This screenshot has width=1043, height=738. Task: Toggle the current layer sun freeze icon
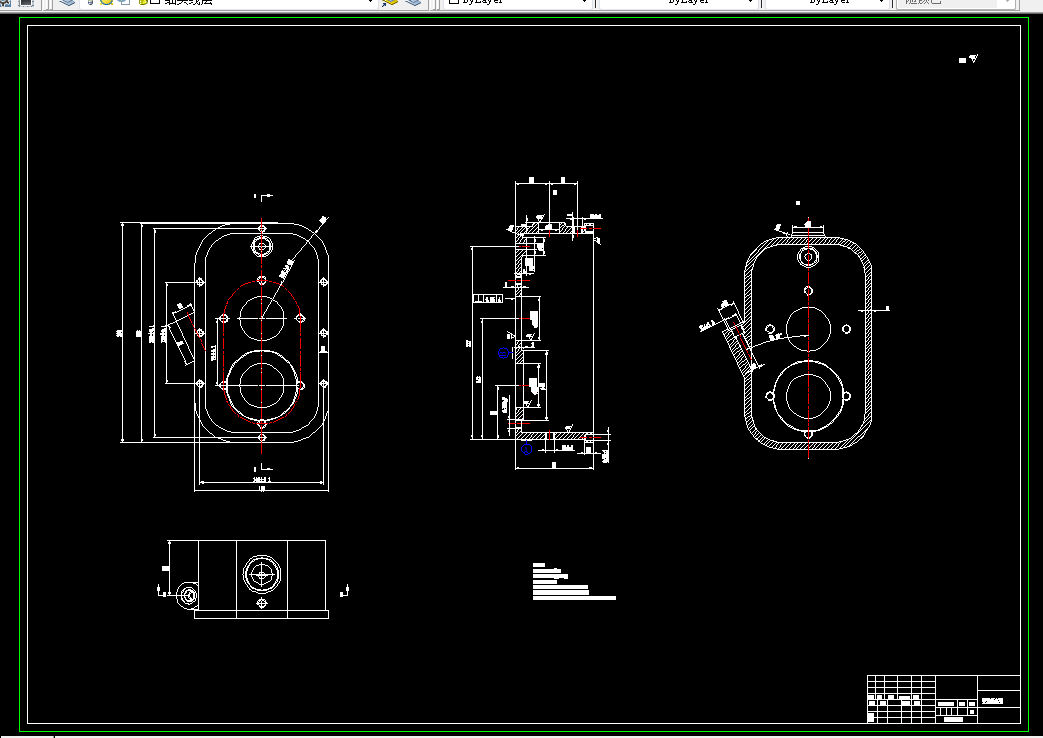tap(106, 3)
